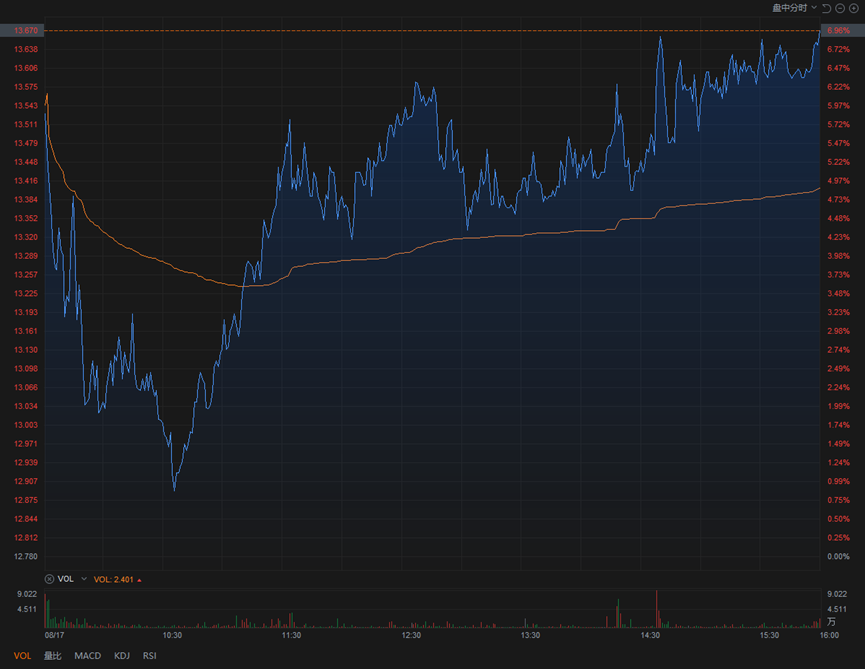Screen dimensions: 865x669
Task: Click the 08/17 date label on time axis
Action: pyautogui.click(x=54, y=635)
